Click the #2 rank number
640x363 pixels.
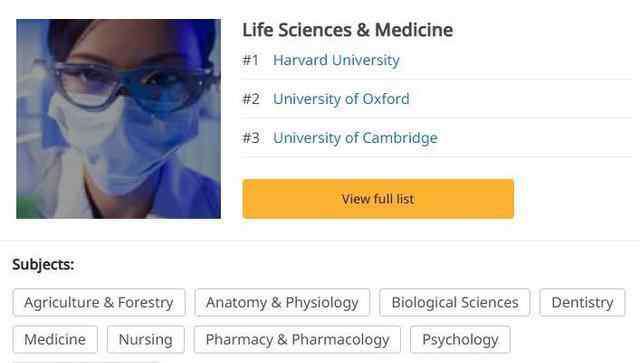click(x=251, y=99)
